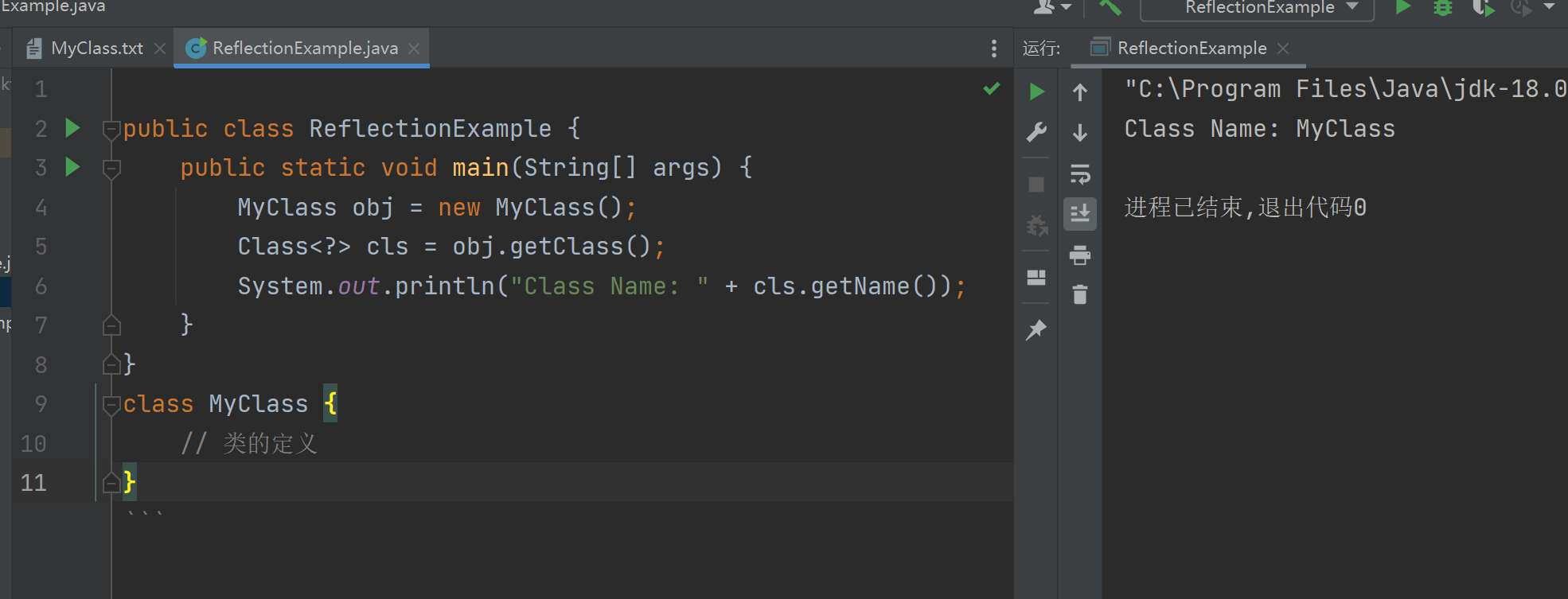Screen dimensions: 1568x599
Task: Click the 类的定义 comment line
Action: [x=249, y=444]
